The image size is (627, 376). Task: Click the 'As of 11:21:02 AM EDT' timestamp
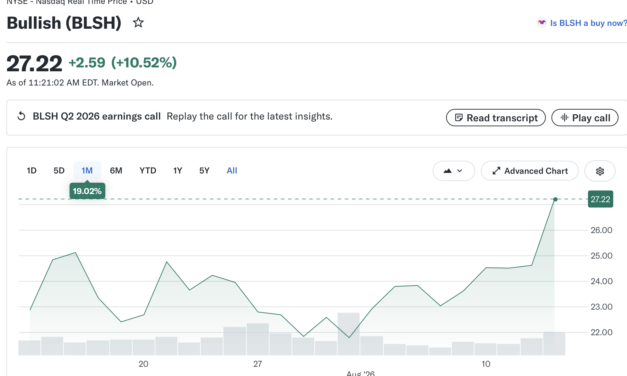click(x=80, y=83)
